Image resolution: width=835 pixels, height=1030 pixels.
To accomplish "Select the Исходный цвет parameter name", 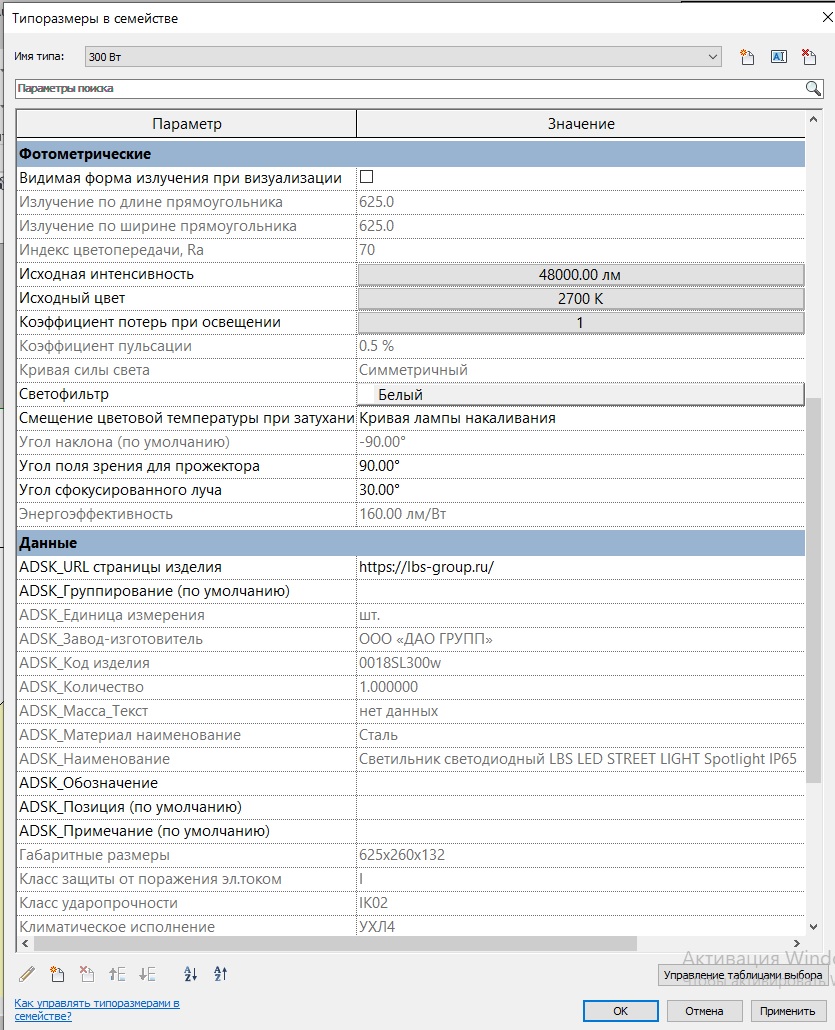I will [72, 298].
